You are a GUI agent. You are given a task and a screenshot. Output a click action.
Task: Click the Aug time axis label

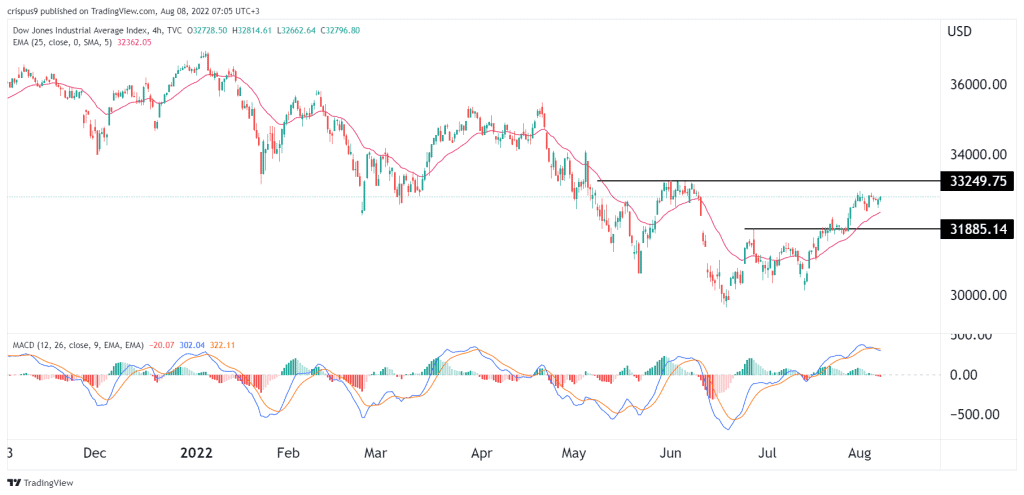(x=859, y=453)
